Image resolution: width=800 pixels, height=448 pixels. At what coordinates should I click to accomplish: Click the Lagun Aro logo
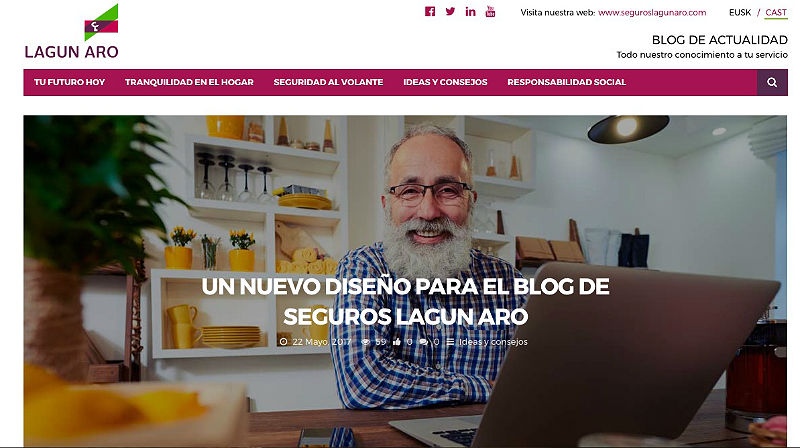[71, 32]
